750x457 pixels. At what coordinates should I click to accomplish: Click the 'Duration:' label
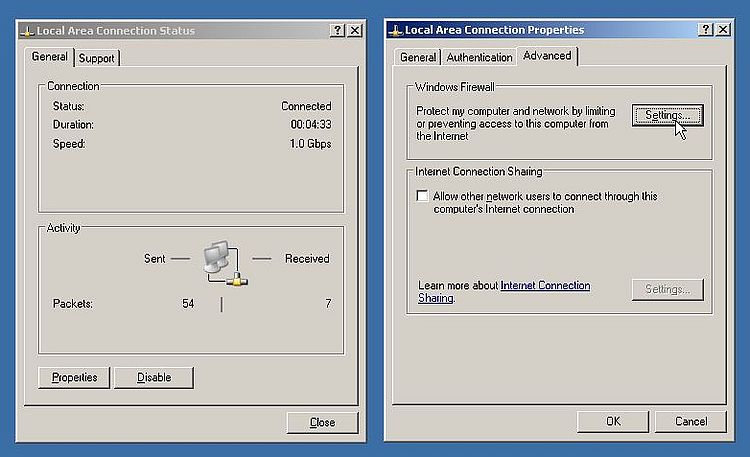pos(73,124)
